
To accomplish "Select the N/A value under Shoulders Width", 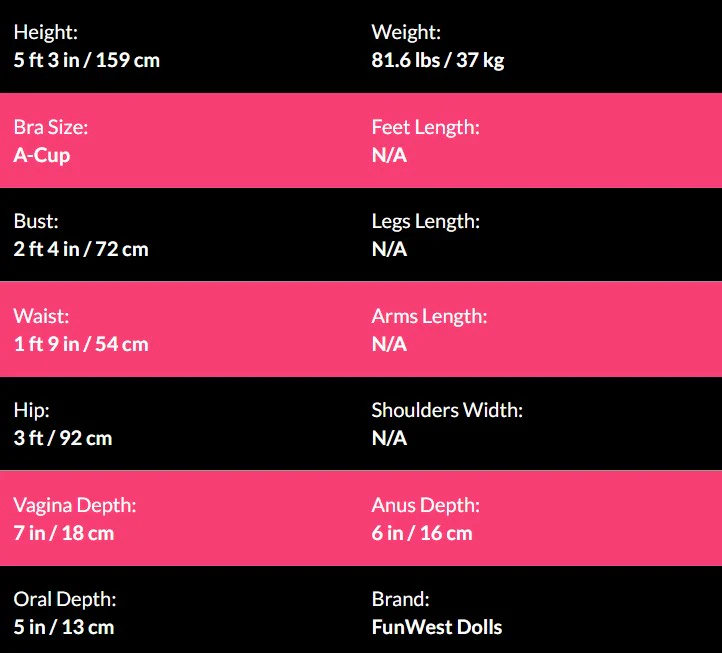I will 389,438.
